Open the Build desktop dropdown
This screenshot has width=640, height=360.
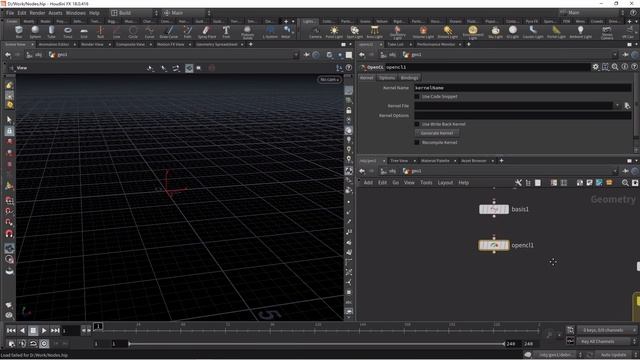[134, 13]
